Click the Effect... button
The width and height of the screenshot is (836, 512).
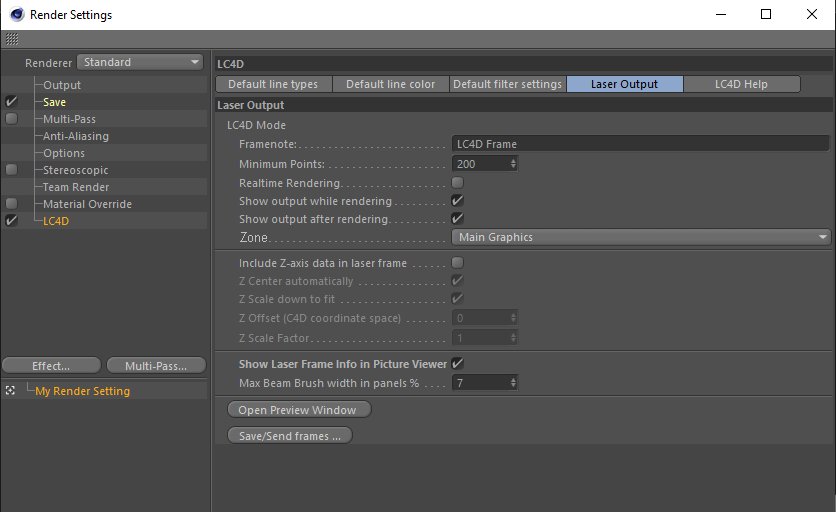51,366
